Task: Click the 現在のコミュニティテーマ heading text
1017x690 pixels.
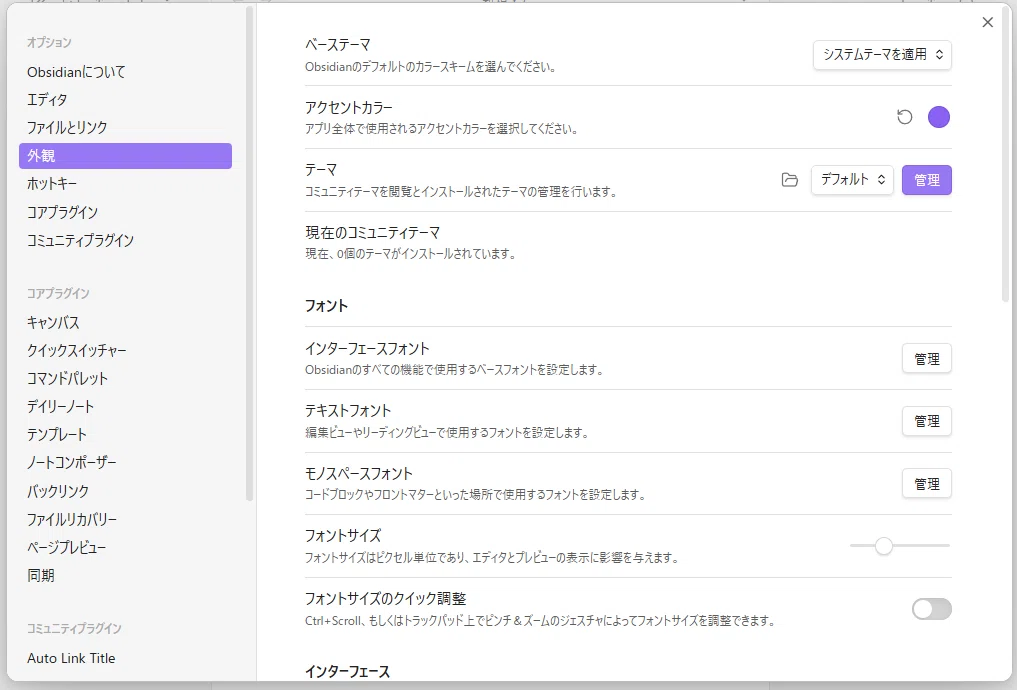Action: pyautogui.click(x=373, y=232)
